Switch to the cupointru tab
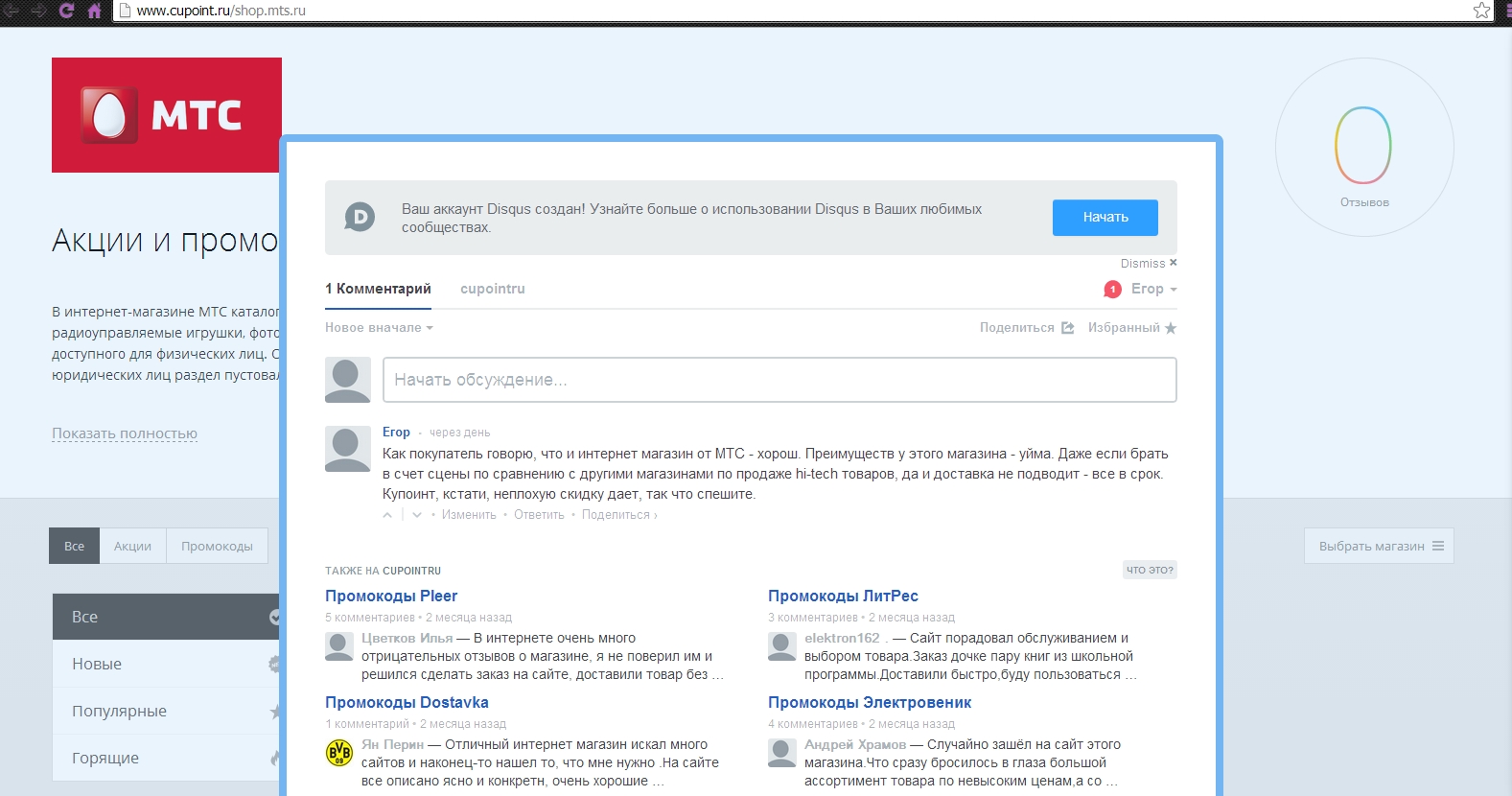The image size is (1512, 796). click(x=493, y=289)
